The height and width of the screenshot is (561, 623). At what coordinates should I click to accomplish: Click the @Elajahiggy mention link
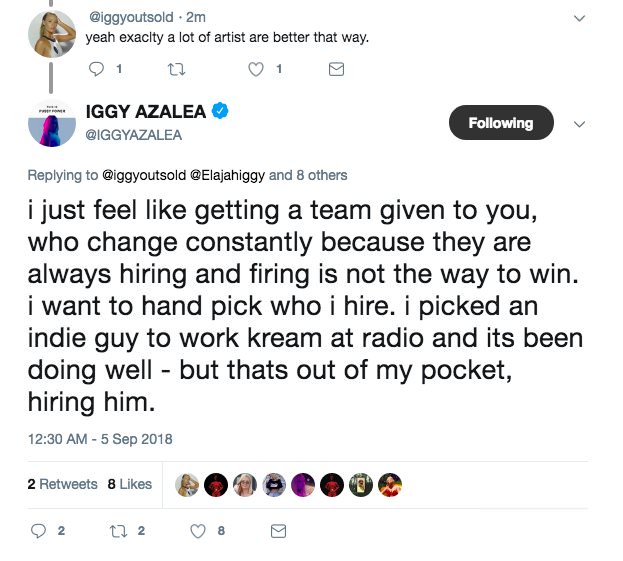click(x=227, y=175)
